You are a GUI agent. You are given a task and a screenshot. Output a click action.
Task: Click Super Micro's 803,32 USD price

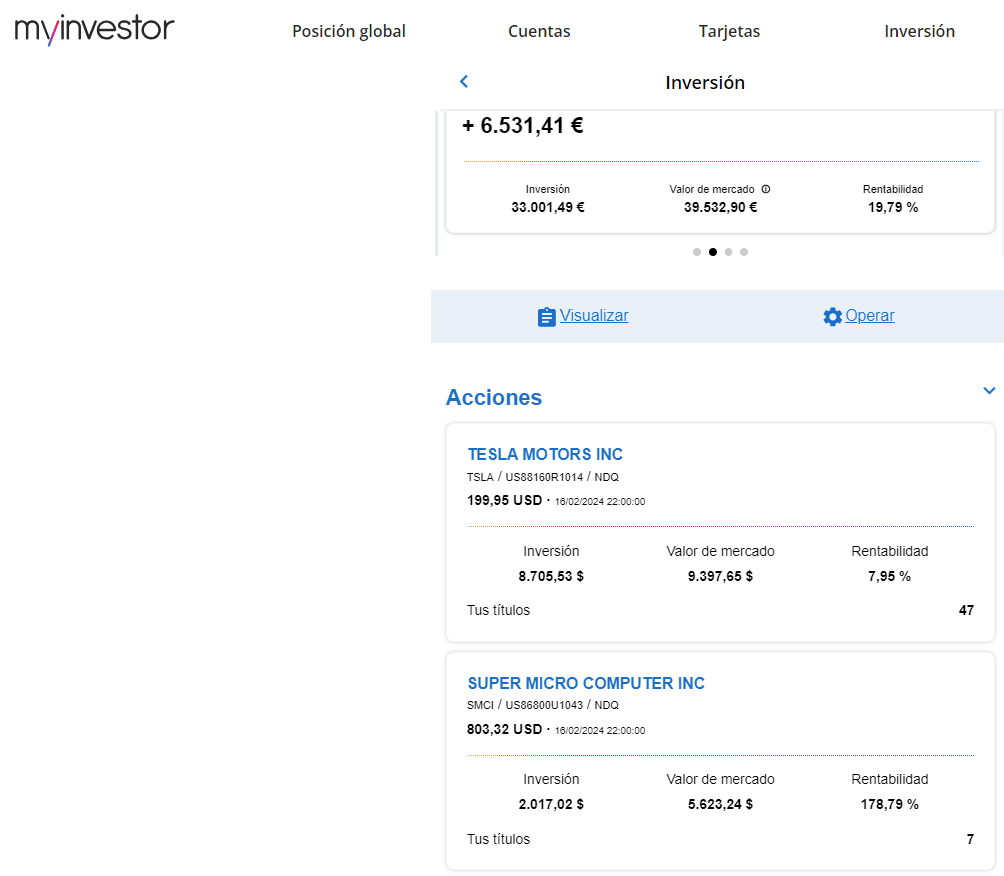point(504,729)
